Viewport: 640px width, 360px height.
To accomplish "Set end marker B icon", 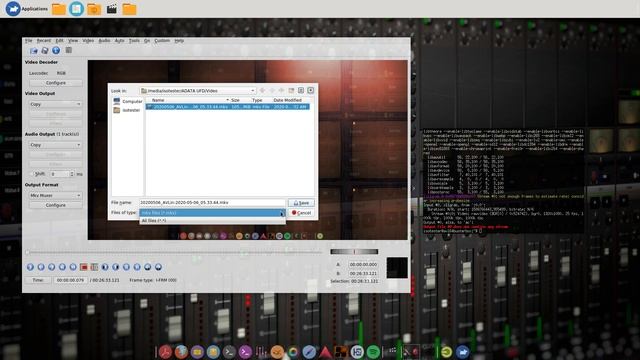I will click(x=94, y=267).
